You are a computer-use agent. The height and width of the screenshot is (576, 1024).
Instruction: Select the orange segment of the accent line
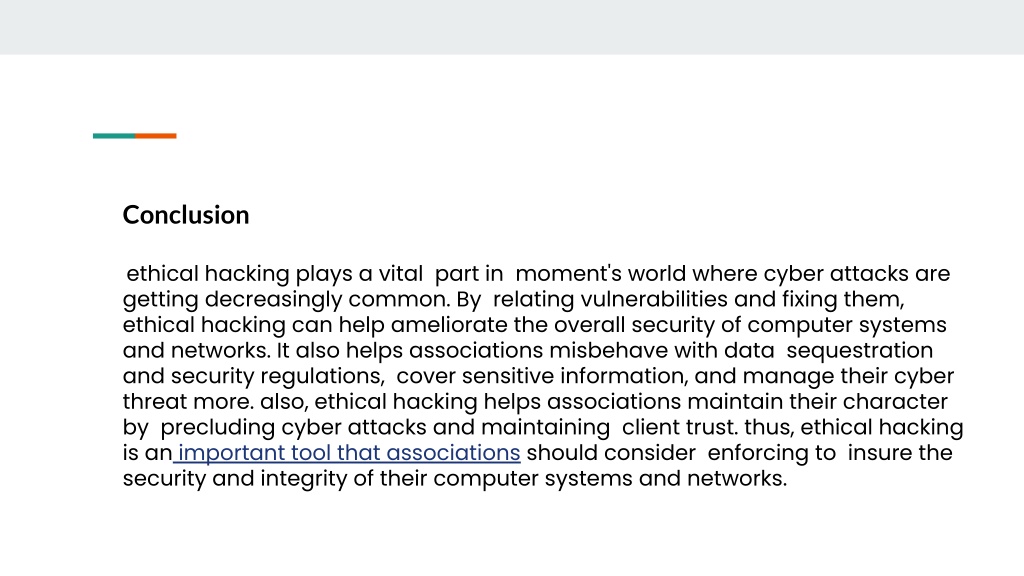pos(156,136)
